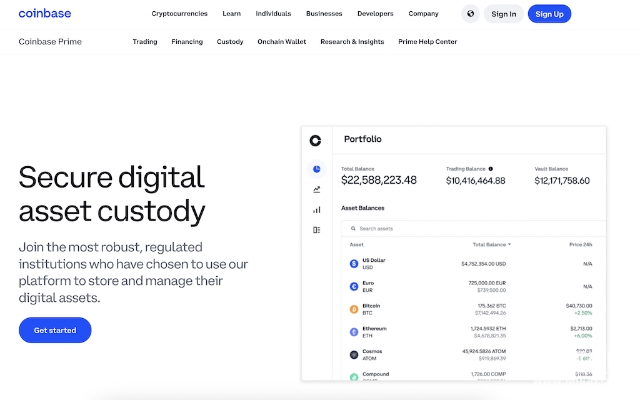Select the Bitcoin row name
The height and width of the screenshot is (400, 640).
click(x=371, y=306)
